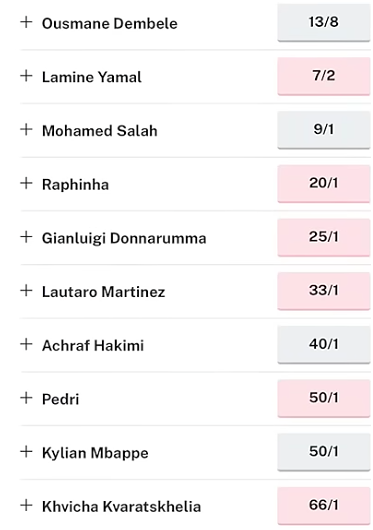Click the Khvicha Kvaratskhelia player name
Screen dimensions: 373x530
point(121,506)
